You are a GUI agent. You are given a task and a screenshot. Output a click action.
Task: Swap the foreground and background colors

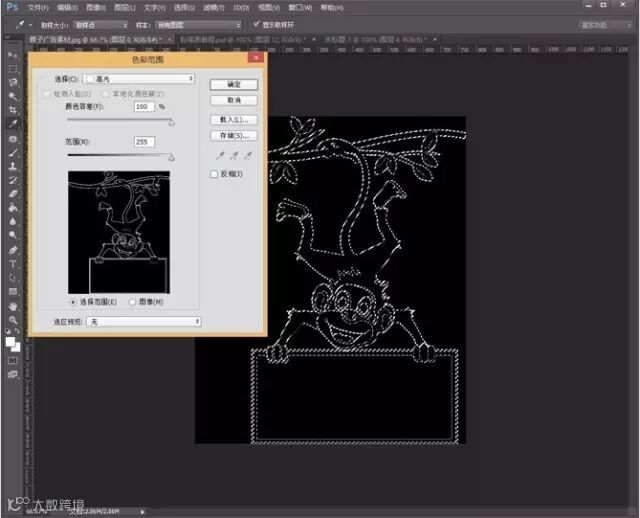pyautogui.click(x=17, y=331)
